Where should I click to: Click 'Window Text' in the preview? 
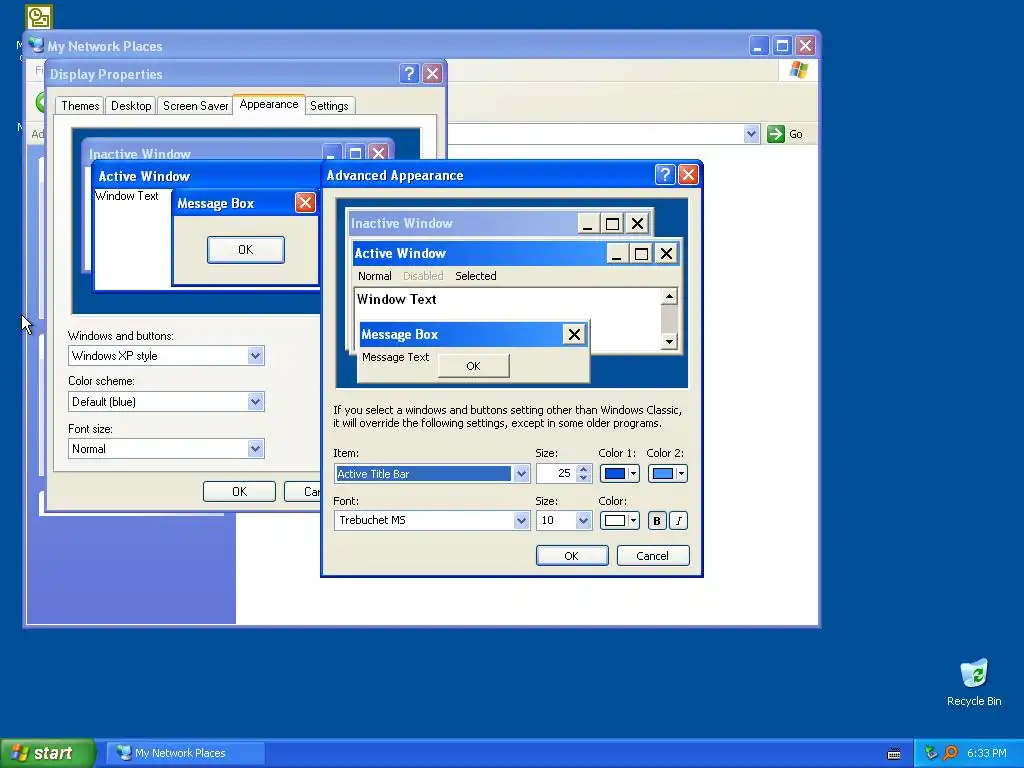pos(396,299)
